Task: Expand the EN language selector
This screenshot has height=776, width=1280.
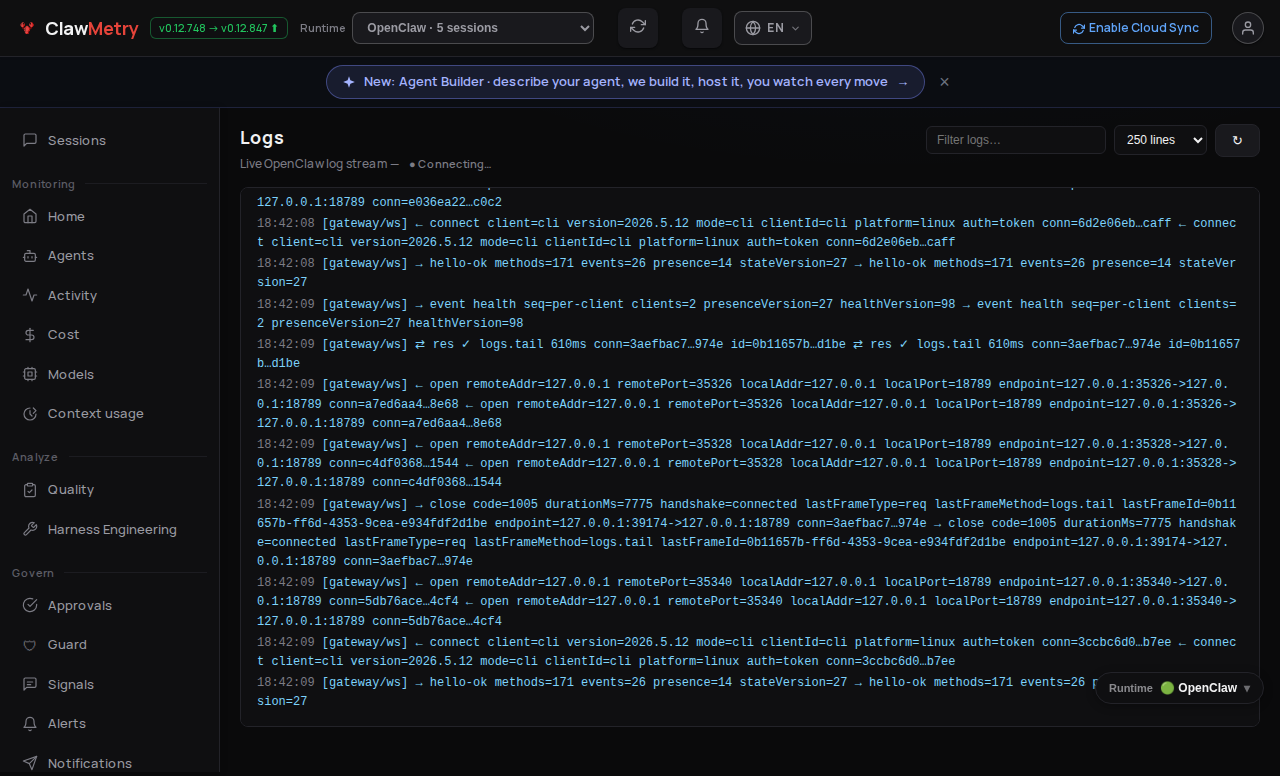Action: (773, 28)
